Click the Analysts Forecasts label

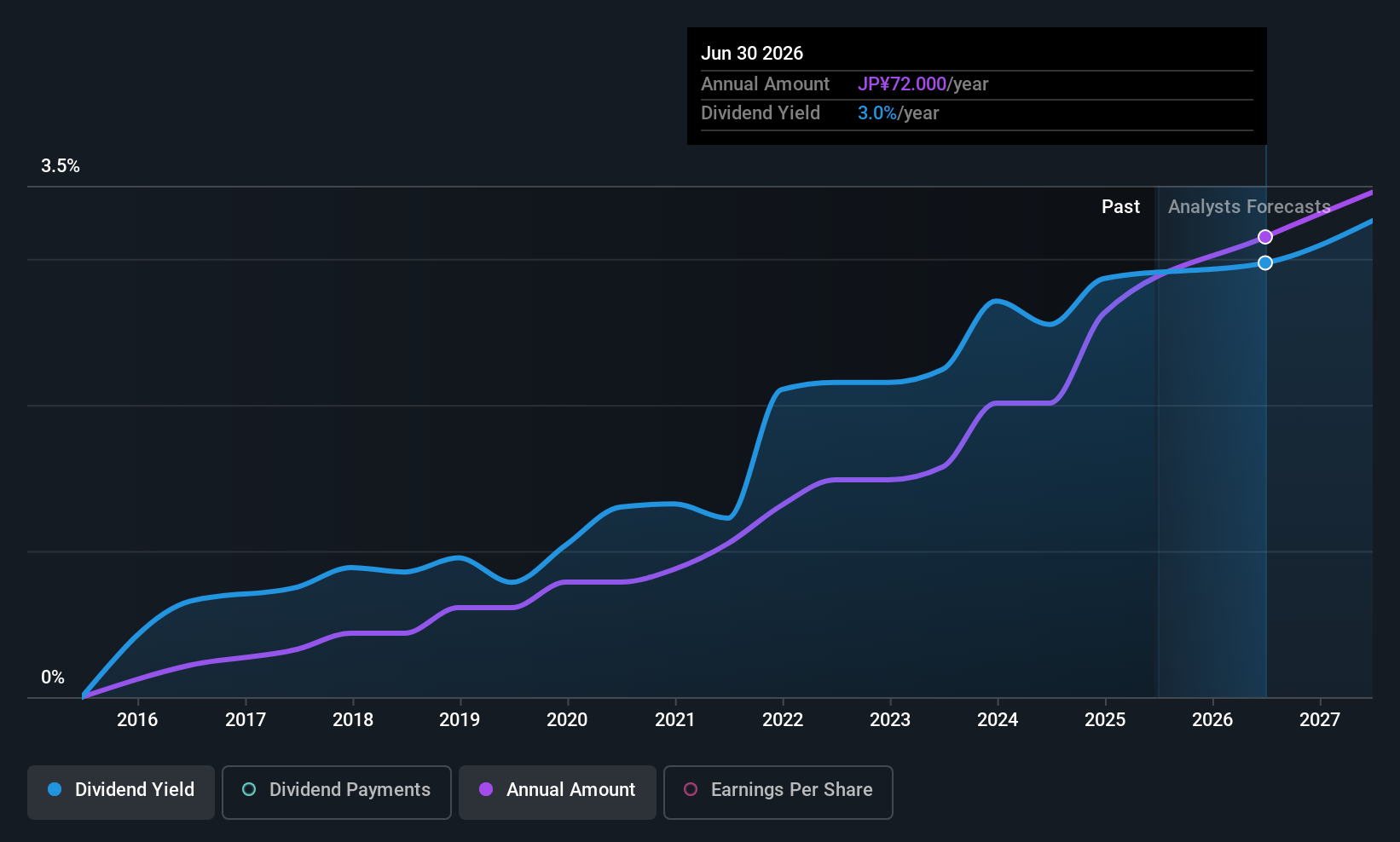click(x=1249, y=207)
